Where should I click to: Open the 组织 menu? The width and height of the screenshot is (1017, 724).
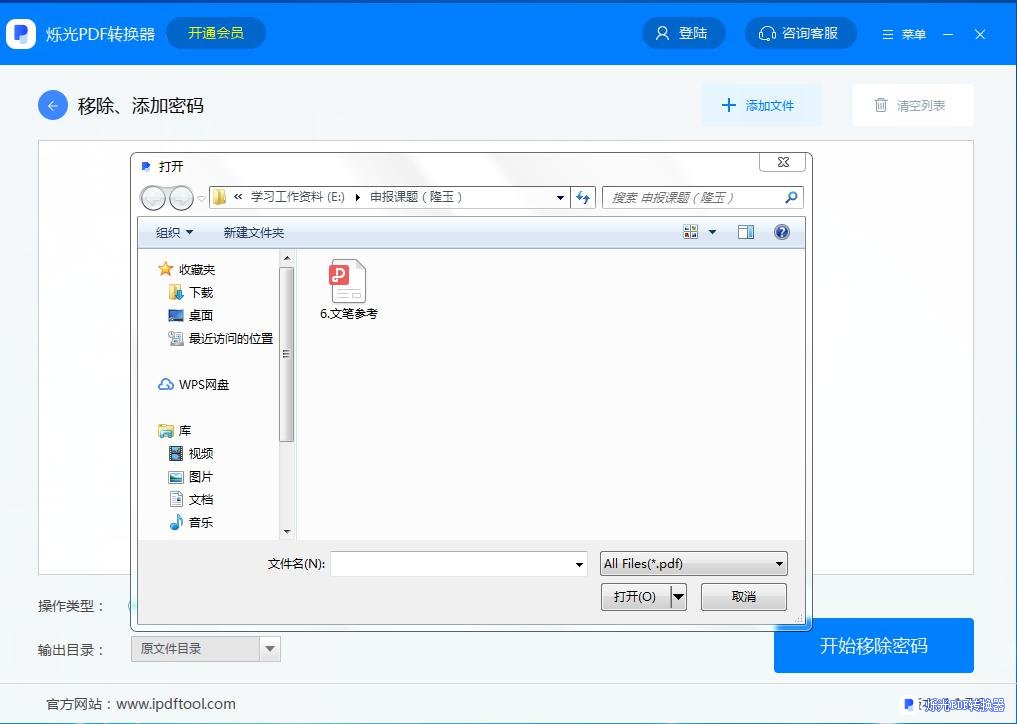(x=174, y=232)
